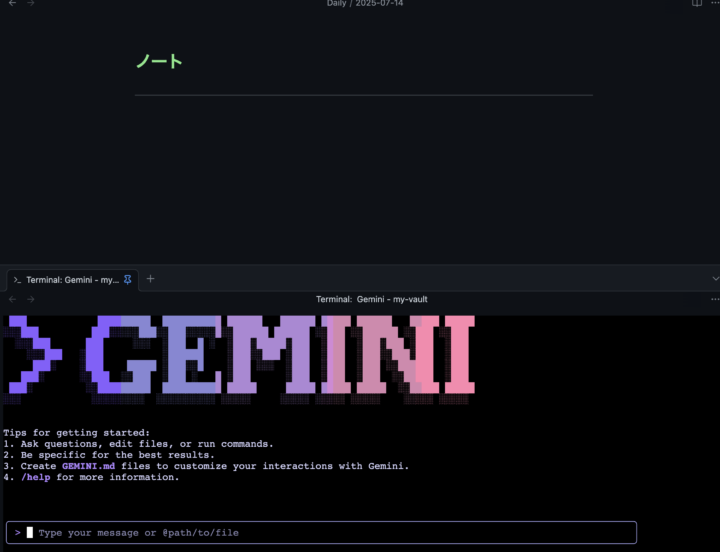Toggle reading view book icon
720x552 pixels.
pyautogui.click(x=697, y=3)
